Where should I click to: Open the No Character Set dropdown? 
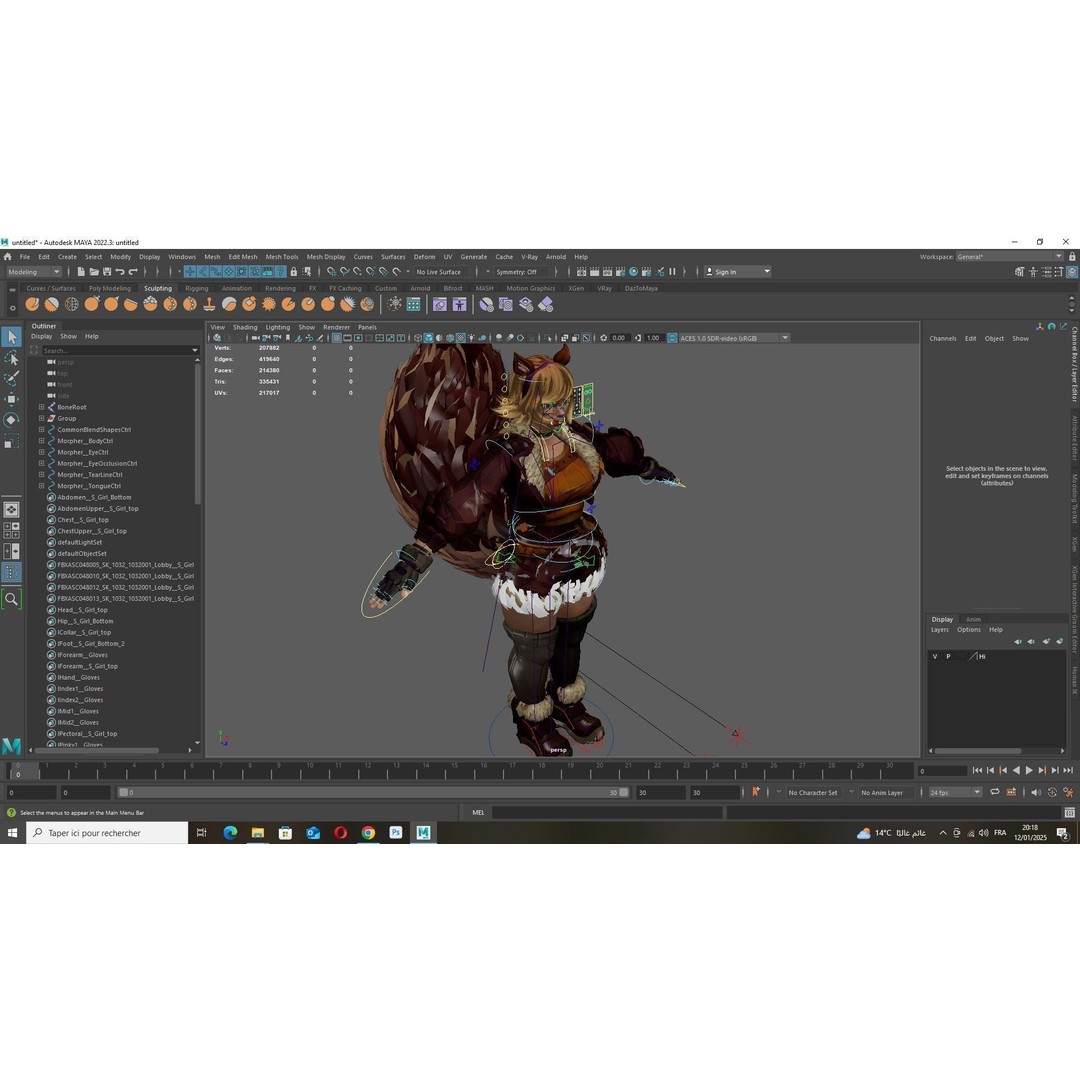[x=813, y=793]
